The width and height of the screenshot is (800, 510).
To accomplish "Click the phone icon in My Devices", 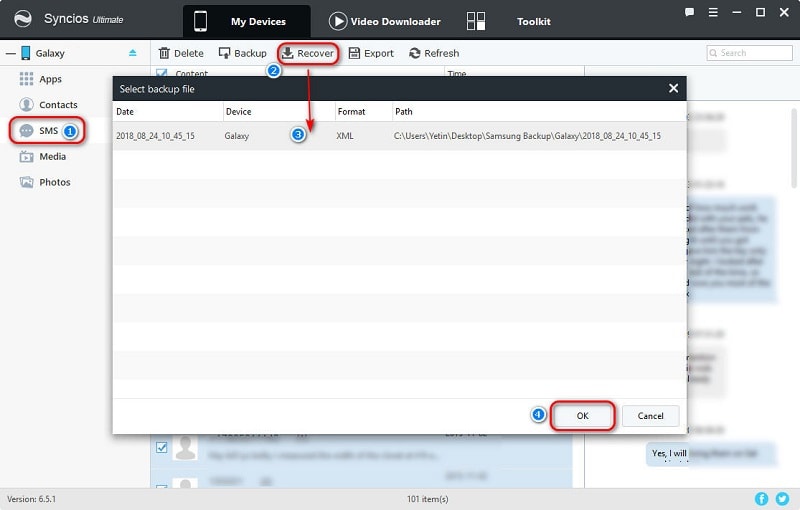I will coord(201,21).
